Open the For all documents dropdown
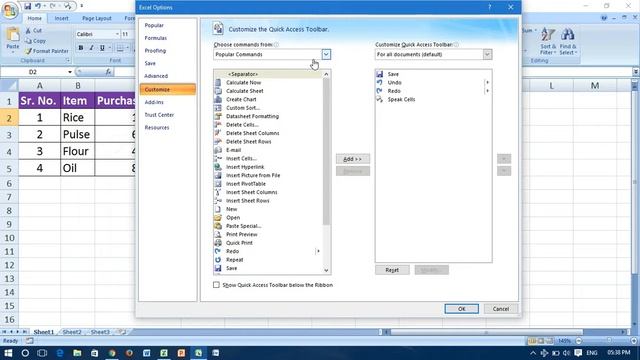The width and height of the screenshot is (640, 360). [487, 54]
